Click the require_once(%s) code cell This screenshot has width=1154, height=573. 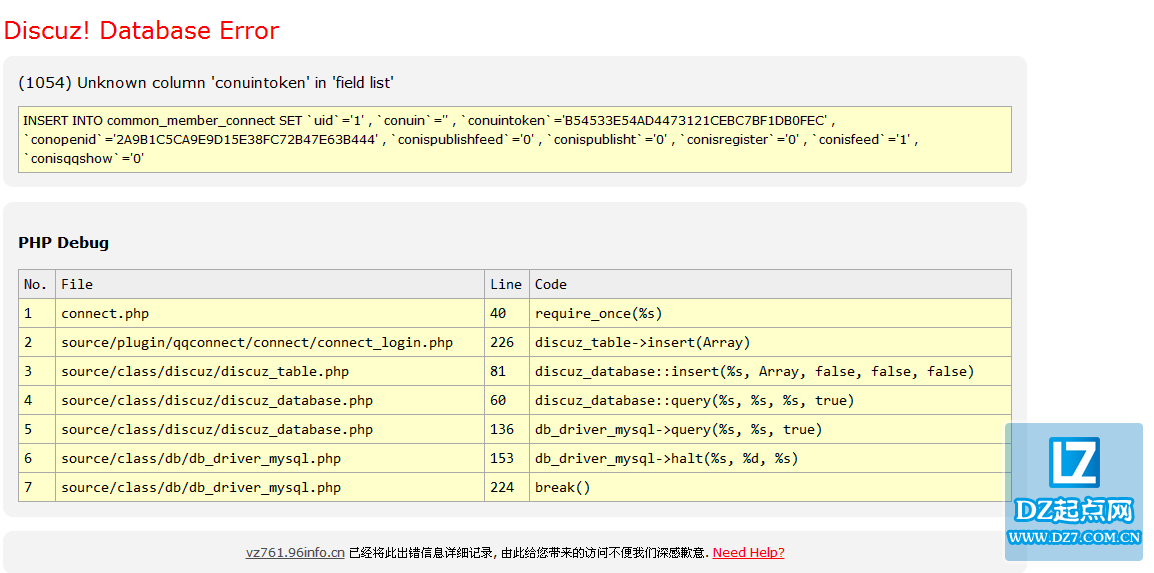(x=598, y=313)
